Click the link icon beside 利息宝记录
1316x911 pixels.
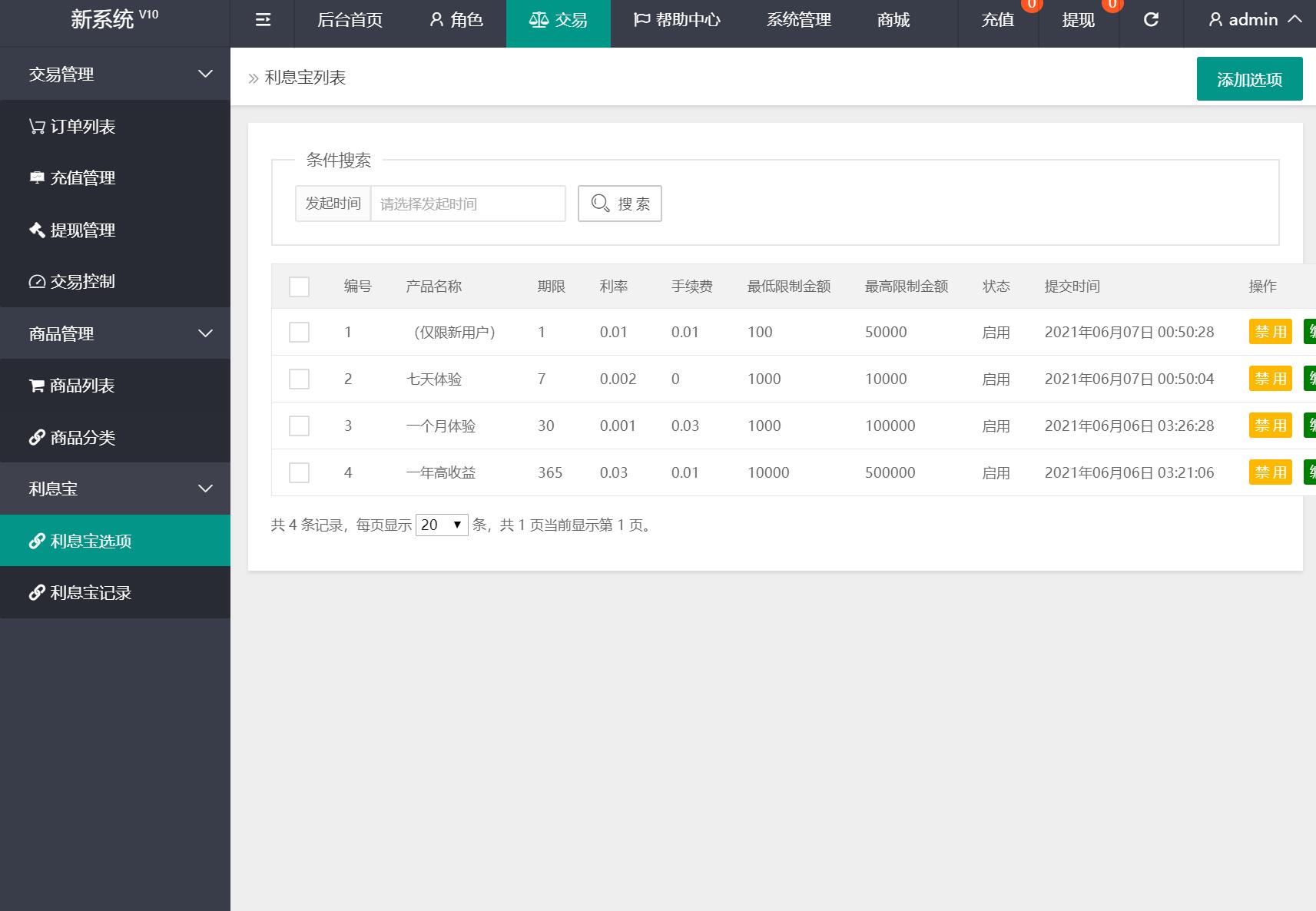37,592
